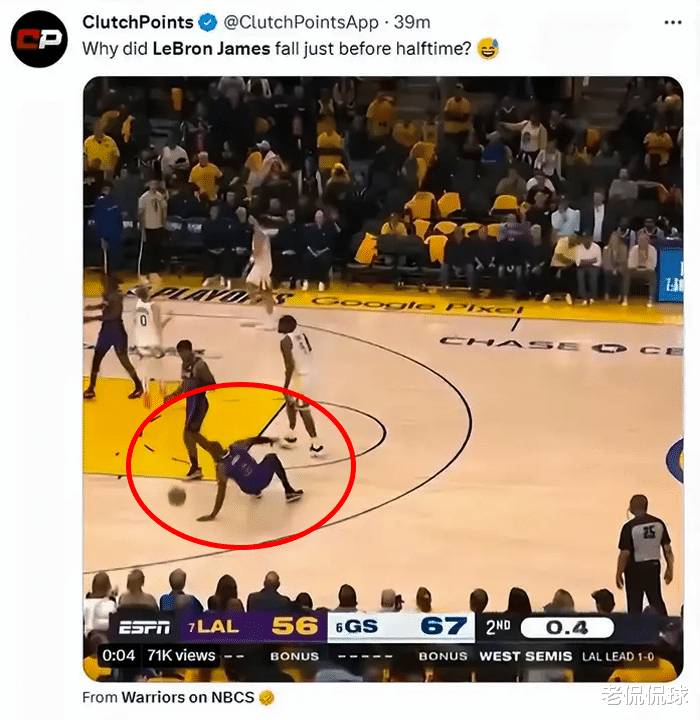Click the 39m post timestamp
The height and width of the screenshot is (720, 700).
412,22
